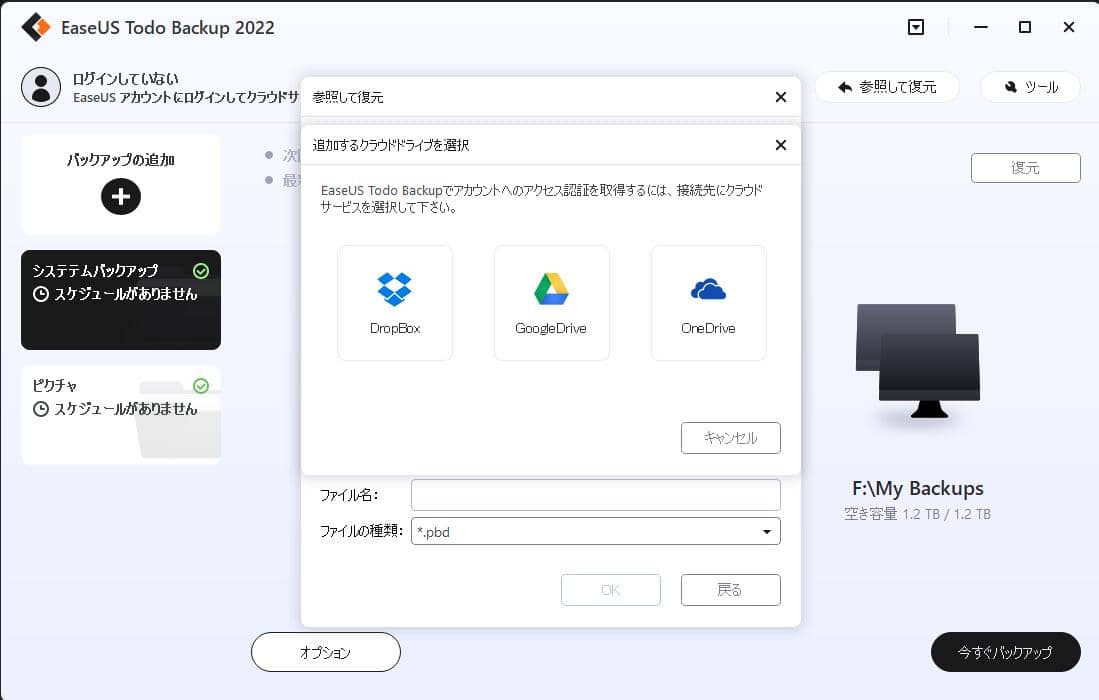Open オプション settings button

[x=326, y=652]
